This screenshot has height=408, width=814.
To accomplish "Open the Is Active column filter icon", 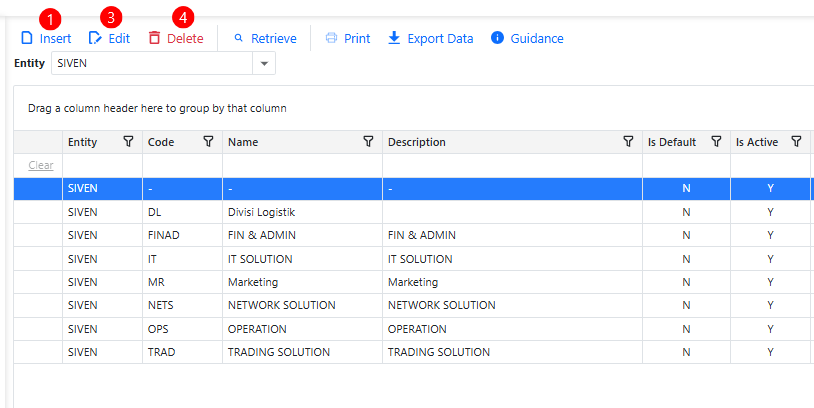I will point(796,142).
